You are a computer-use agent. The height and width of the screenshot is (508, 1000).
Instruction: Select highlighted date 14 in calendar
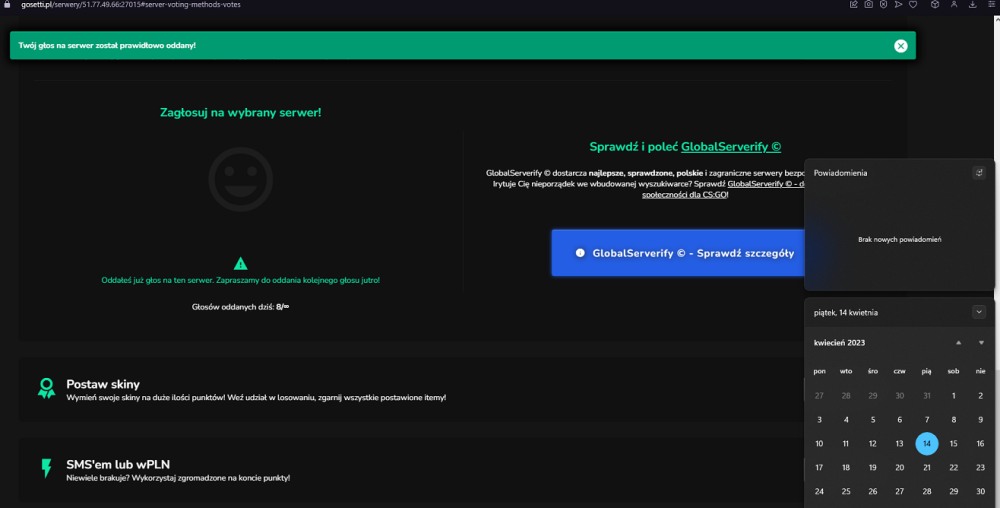(927, 444)
